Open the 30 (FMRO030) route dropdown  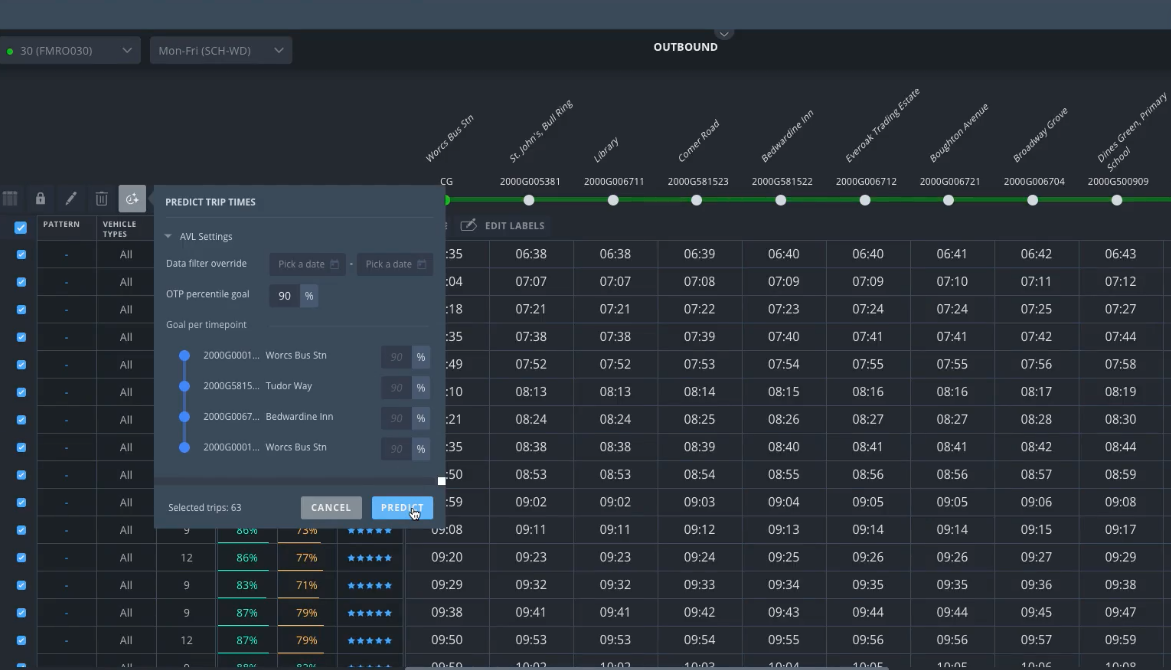coord(70,49)
